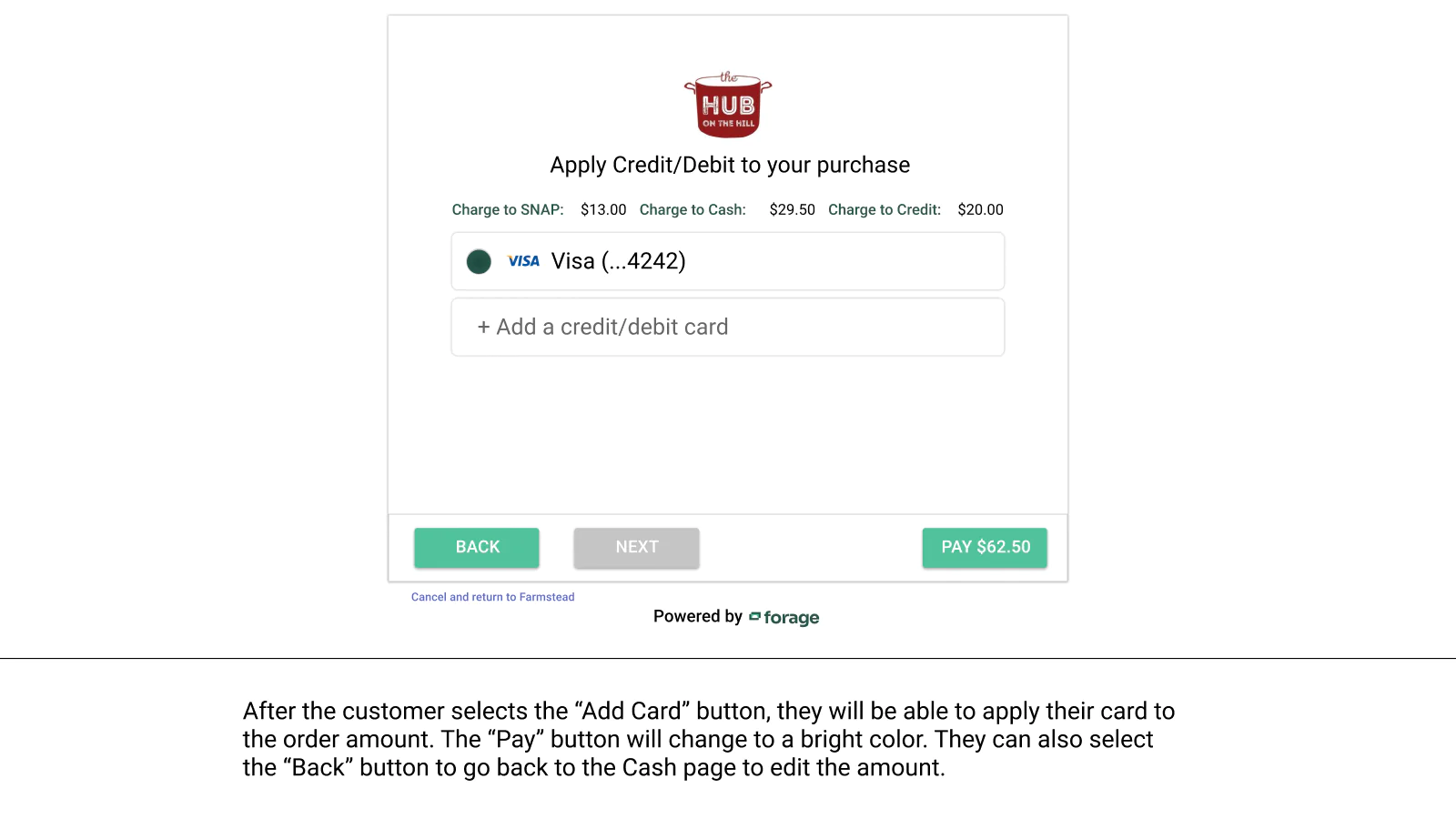Pay $62.50 with the green button
1456x819 pixels.
point(985,548)
